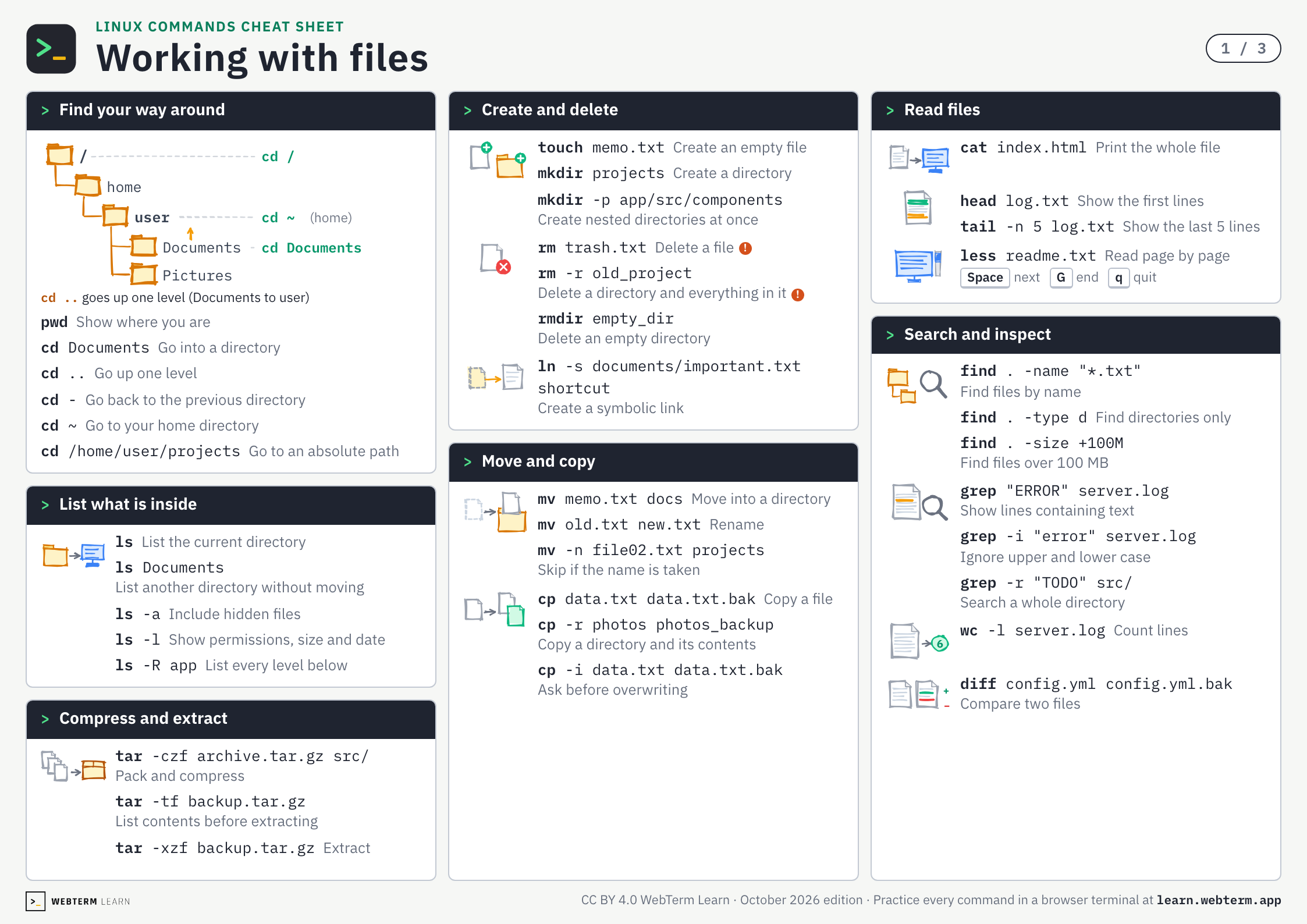Click the terminal prompt logo icon
This screenshot has width=1307, height=924.
coord(51,49)
